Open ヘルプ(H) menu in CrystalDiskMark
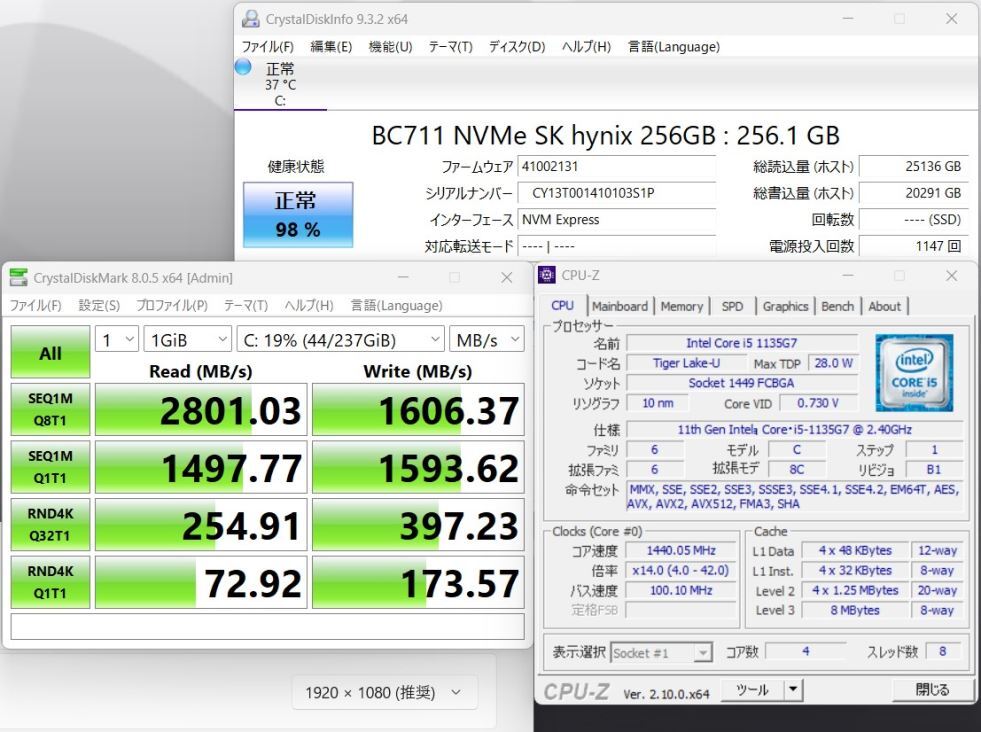This screenshot has height=732, width=981. point(309,305)
